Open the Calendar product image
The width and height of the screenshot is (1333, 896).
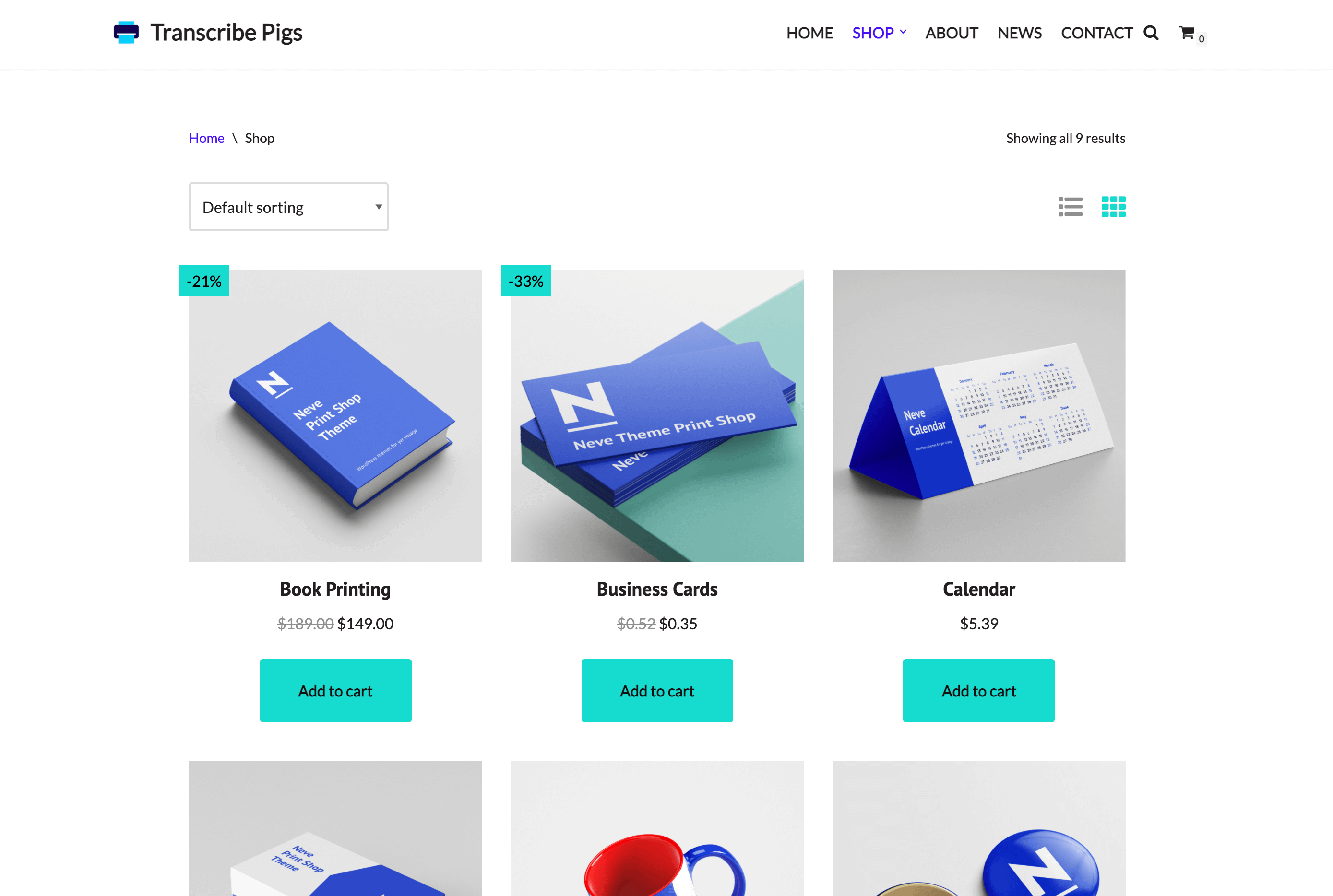978,416
